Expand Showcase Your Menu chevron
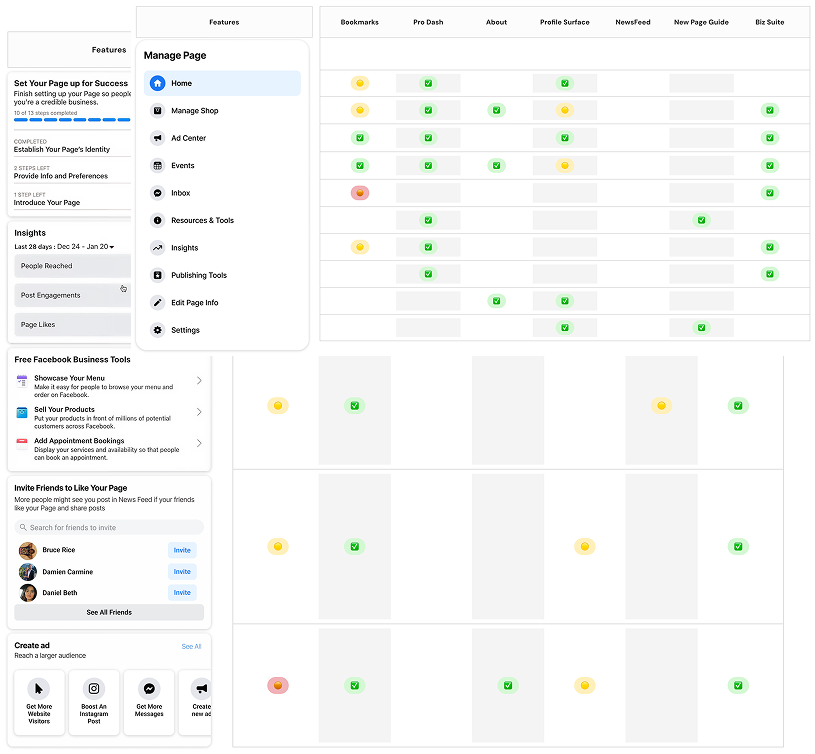This screenshot has height=754, width=815. pos(199,381)
